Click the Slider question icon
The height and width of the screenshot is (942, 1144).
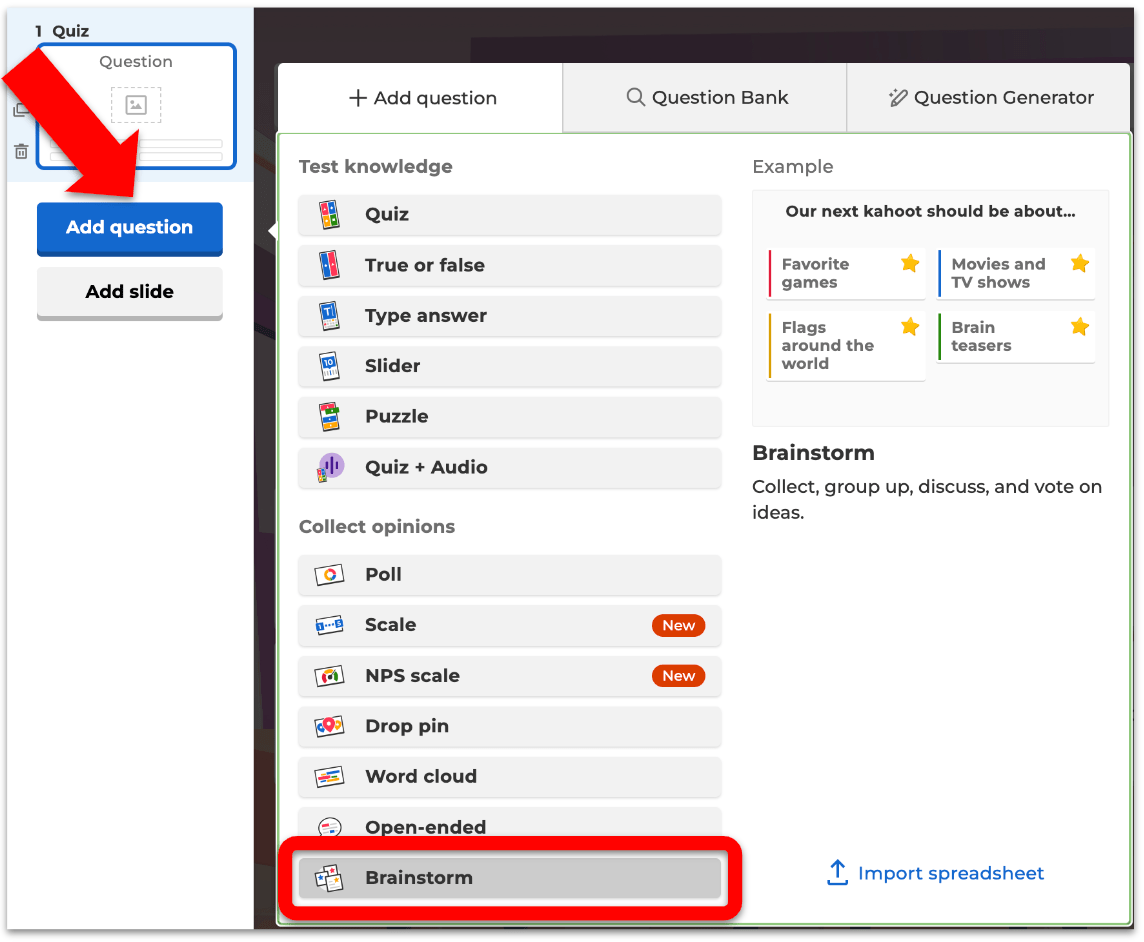pos(329,366)
